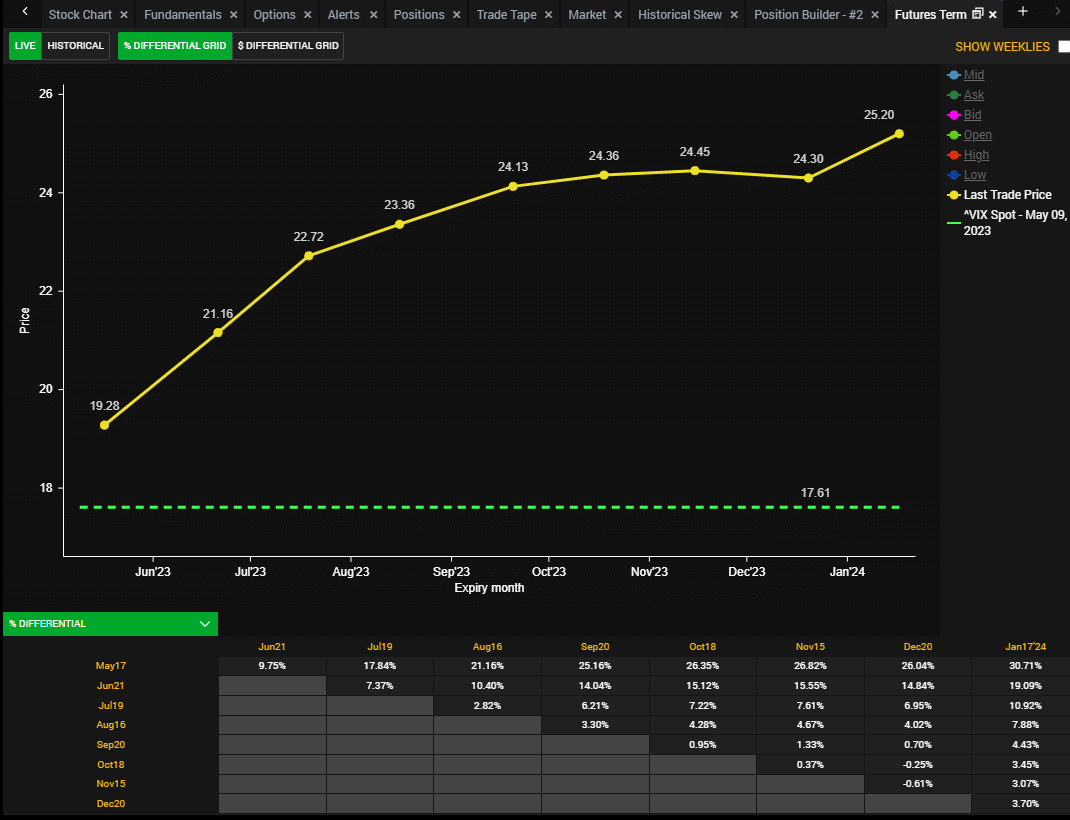
Task: Close the Positions tab
Action: (x=457, y=14)
